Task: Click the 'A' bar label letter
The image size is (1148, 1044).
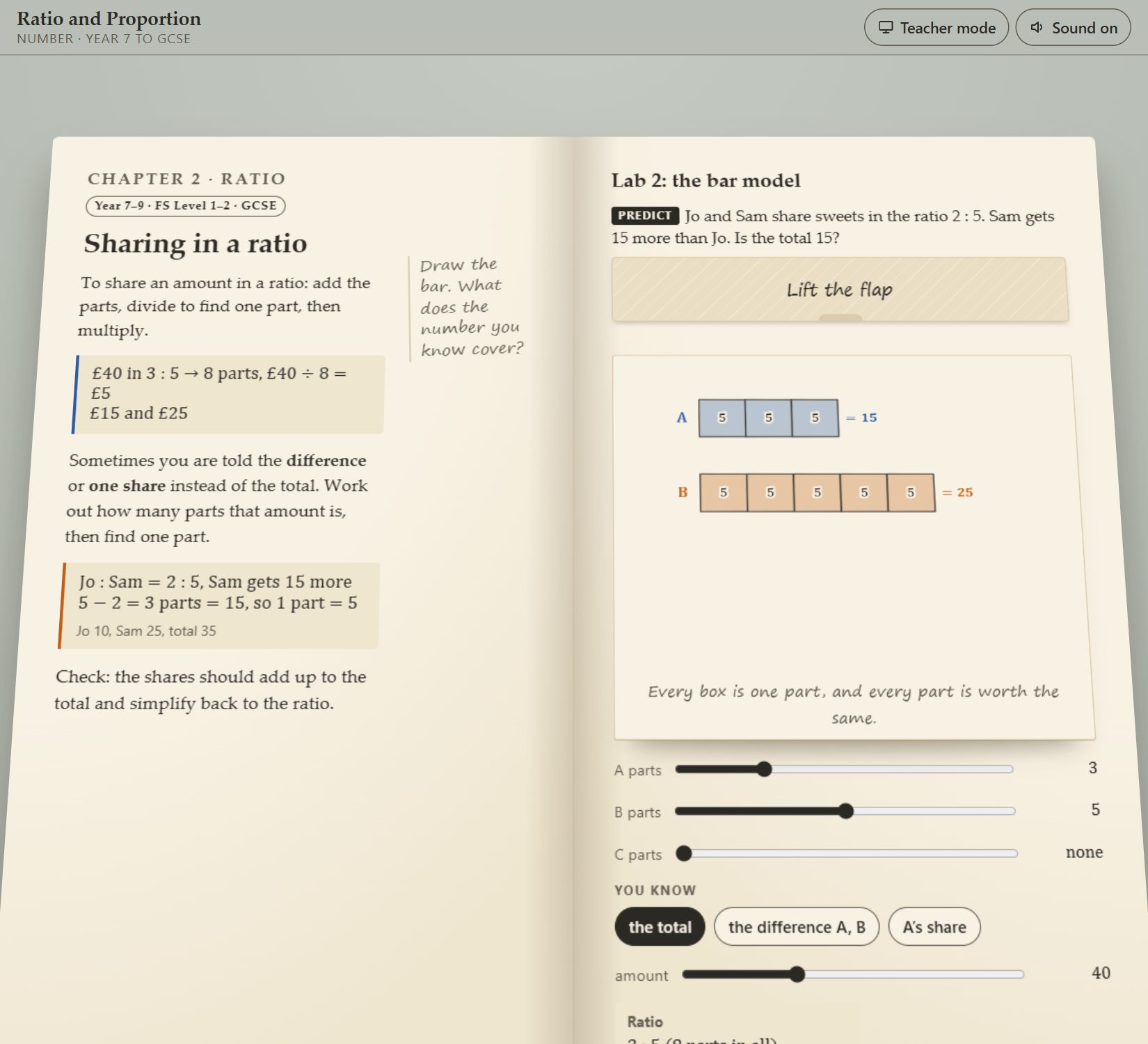Action: point(682,418)
